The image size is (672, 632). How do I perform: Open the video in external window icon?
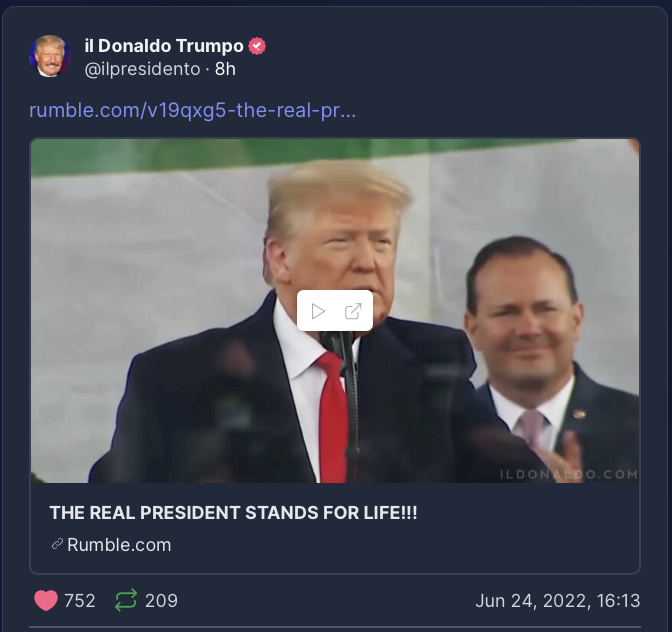(x=353, y=311)
